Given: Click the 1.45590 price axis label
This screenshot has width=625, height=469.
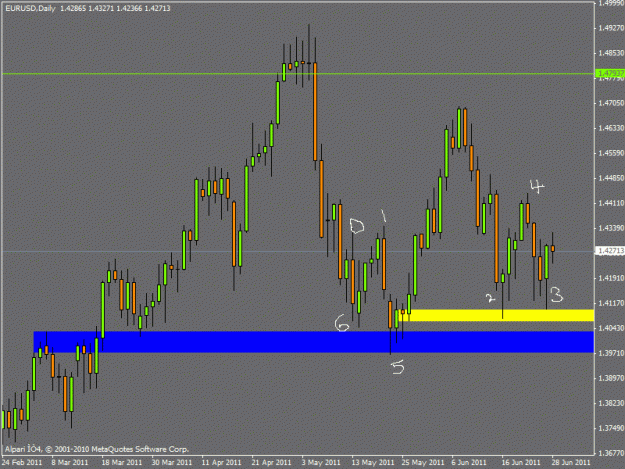Looking at the screenshot, I should click(611, 153).
